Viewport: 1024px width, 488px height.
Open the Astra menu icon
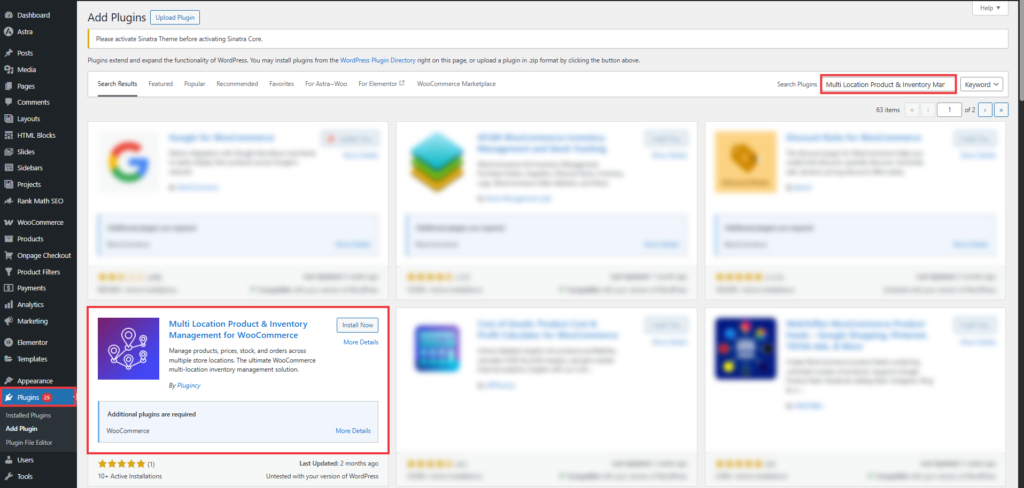click(8, 31)
